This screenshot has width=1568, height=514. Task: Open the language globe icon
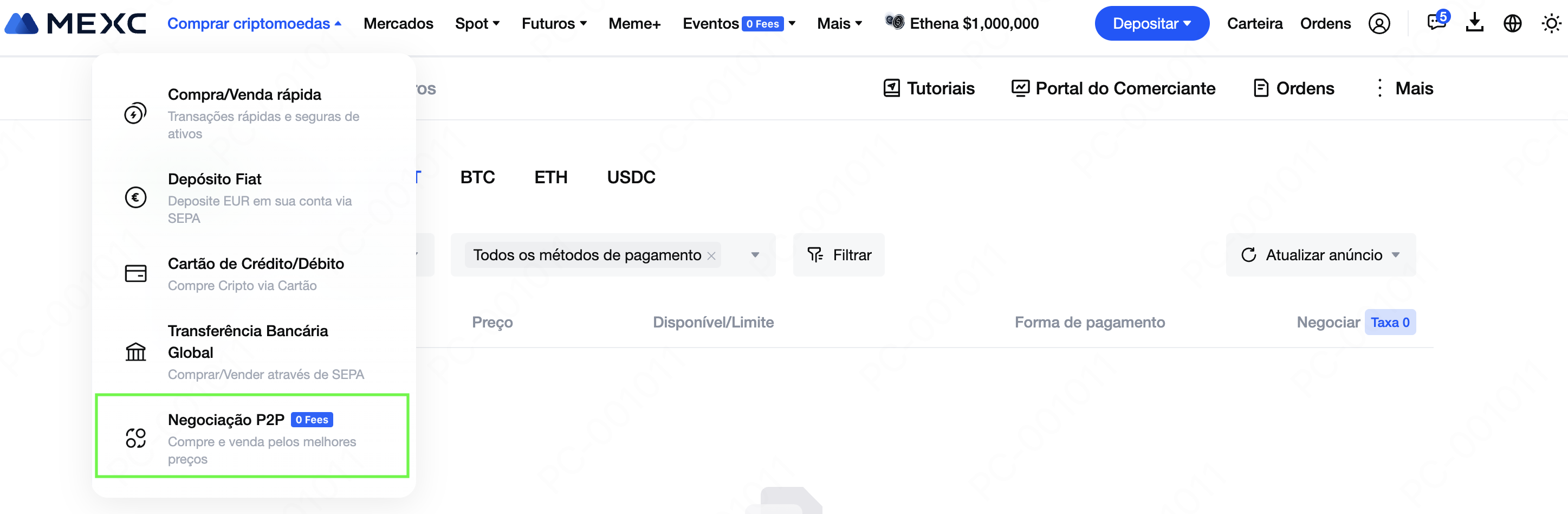(x=1512, y=24)
